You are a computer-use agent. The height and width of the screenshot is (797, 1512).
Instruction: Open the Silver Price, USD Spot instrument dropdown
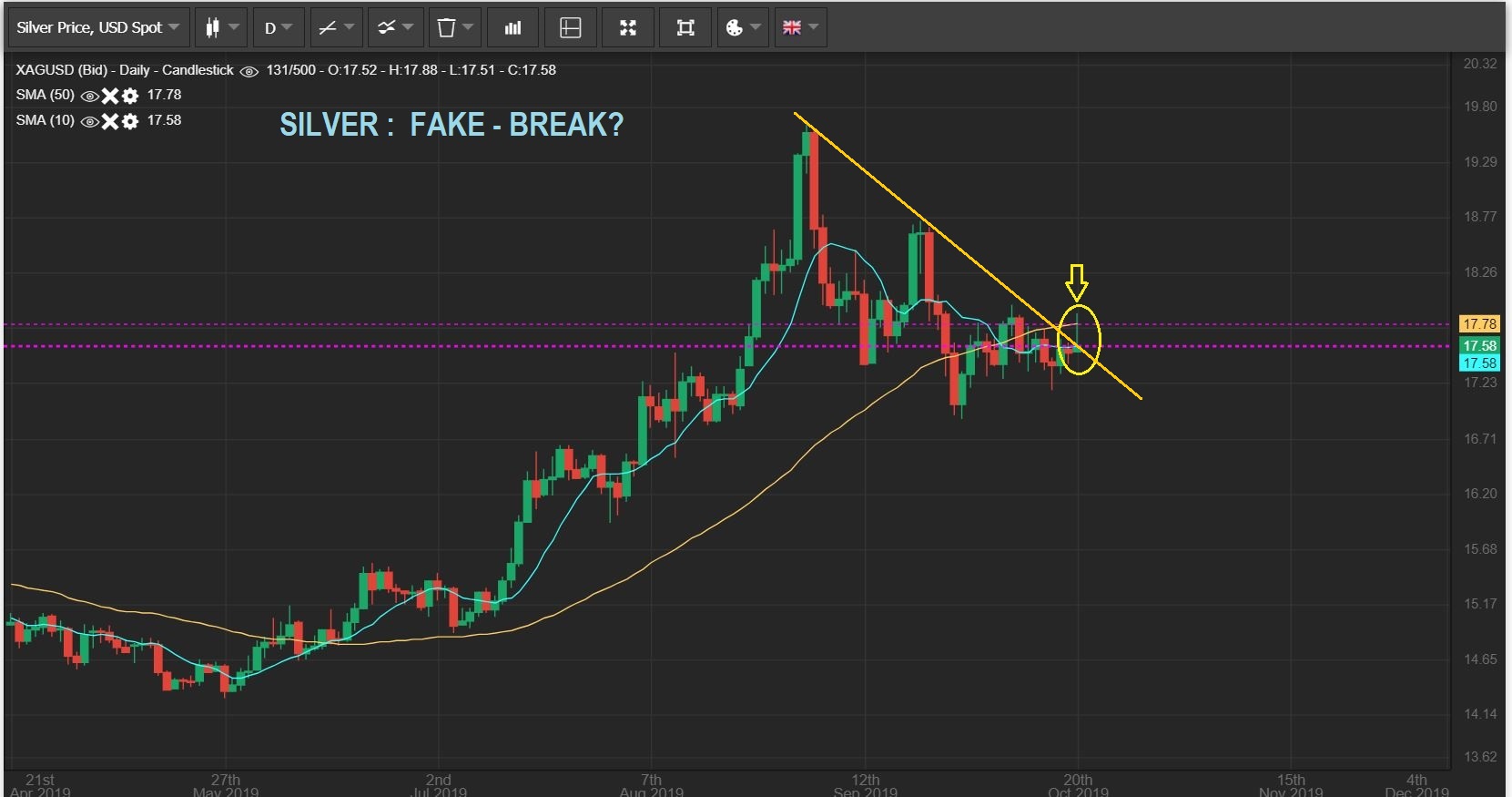[x=98, y=27]
